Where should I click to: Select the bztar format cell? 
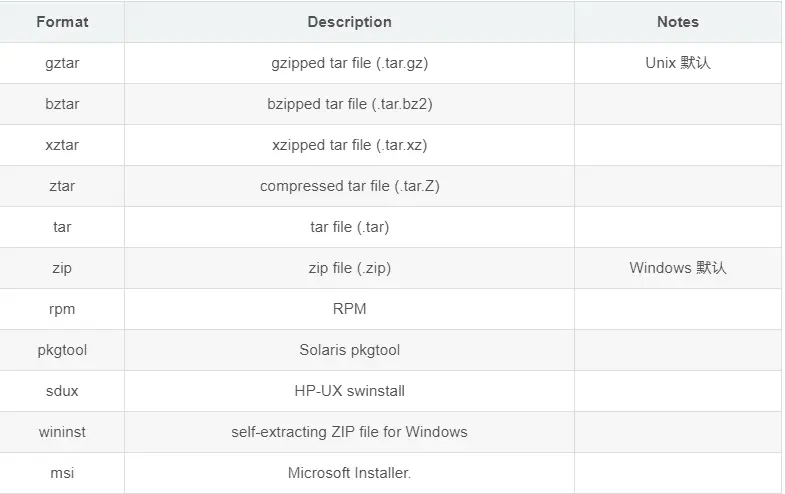point(62,104)
